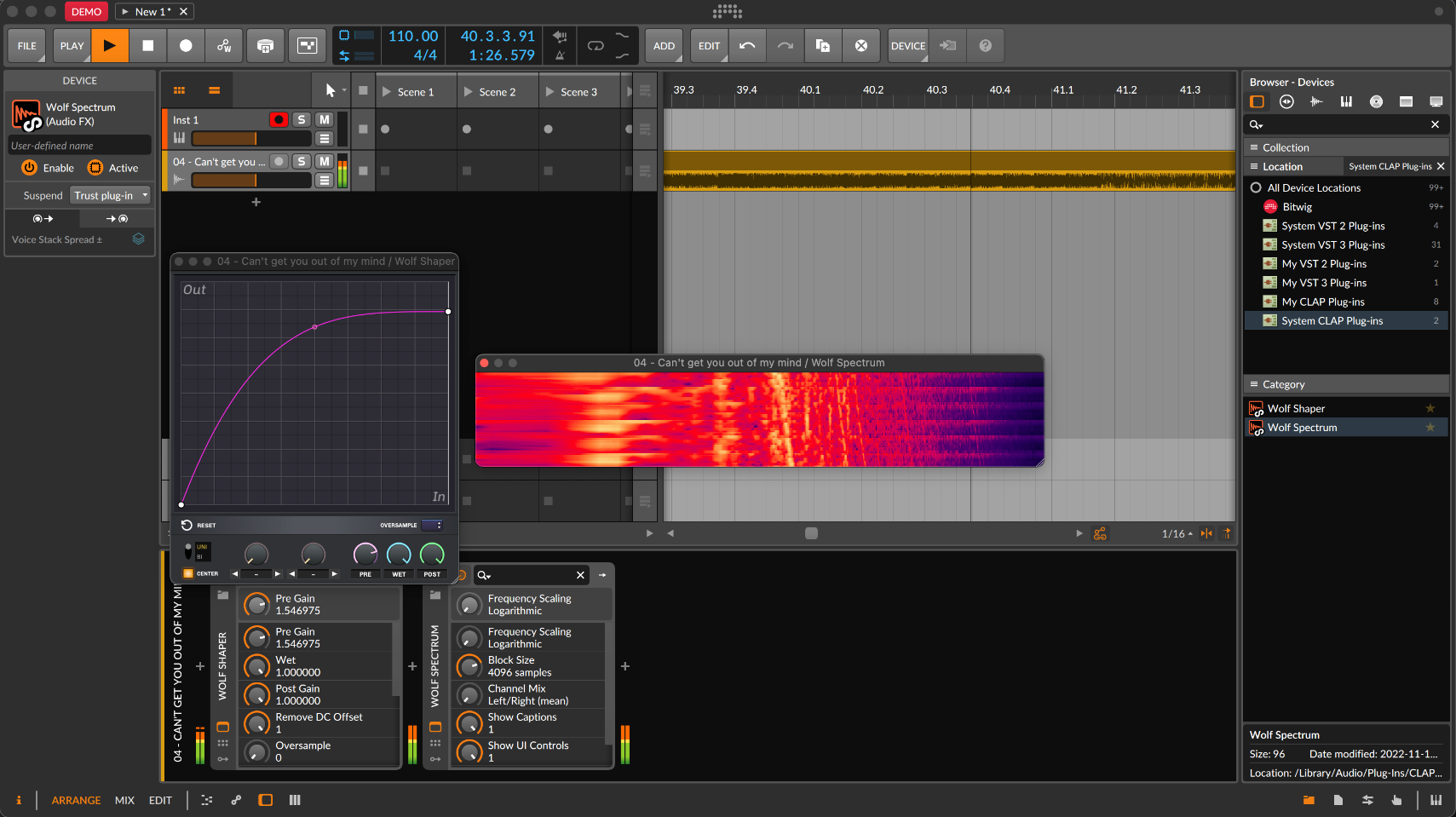This screenshot has height=817, width=1456.
Task: Click the Wolf Shaper Wet knob in device panel
Action: pos(257,666)
